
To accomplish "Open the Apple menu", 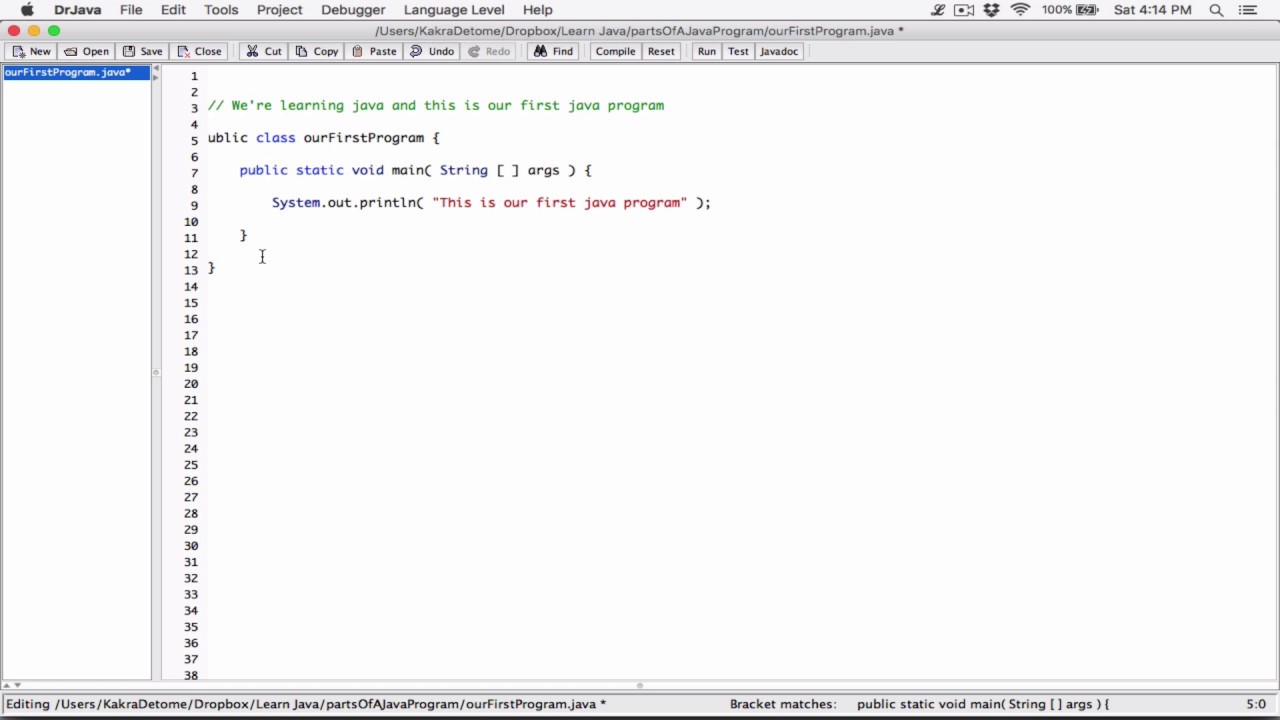I will pyautogui.click(x=27, y=10).
